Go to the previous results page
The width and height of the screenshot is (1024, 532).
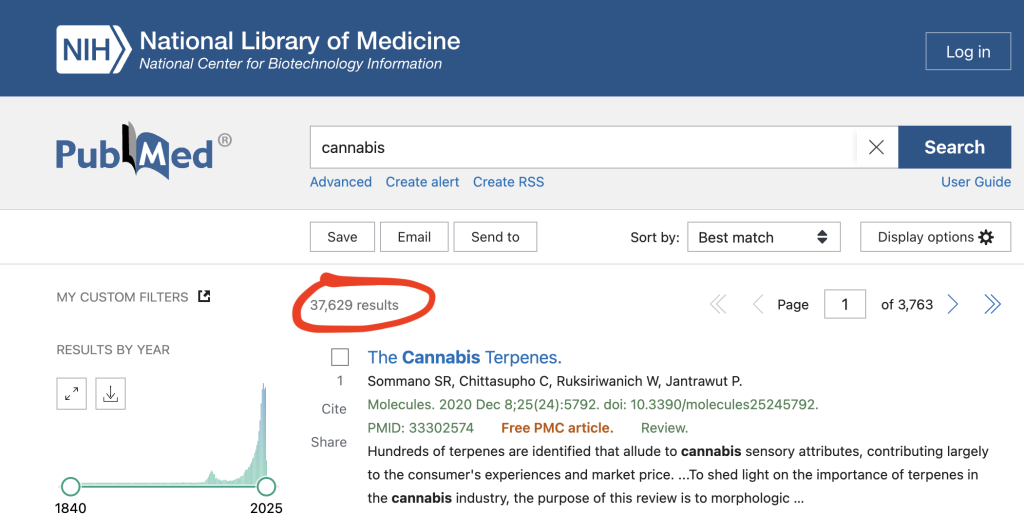757,305
